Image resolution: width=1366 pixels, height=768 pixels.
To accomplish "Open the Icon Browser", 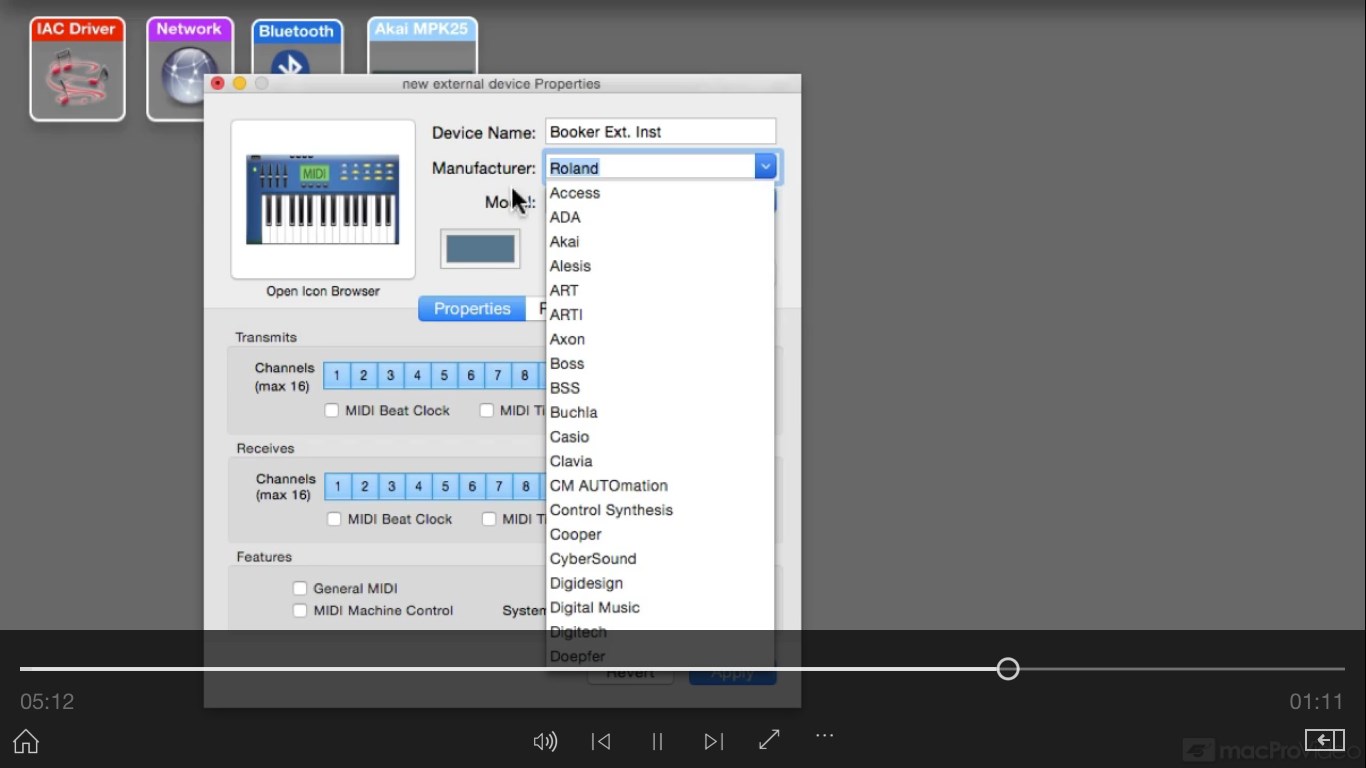I will [323, 291].
